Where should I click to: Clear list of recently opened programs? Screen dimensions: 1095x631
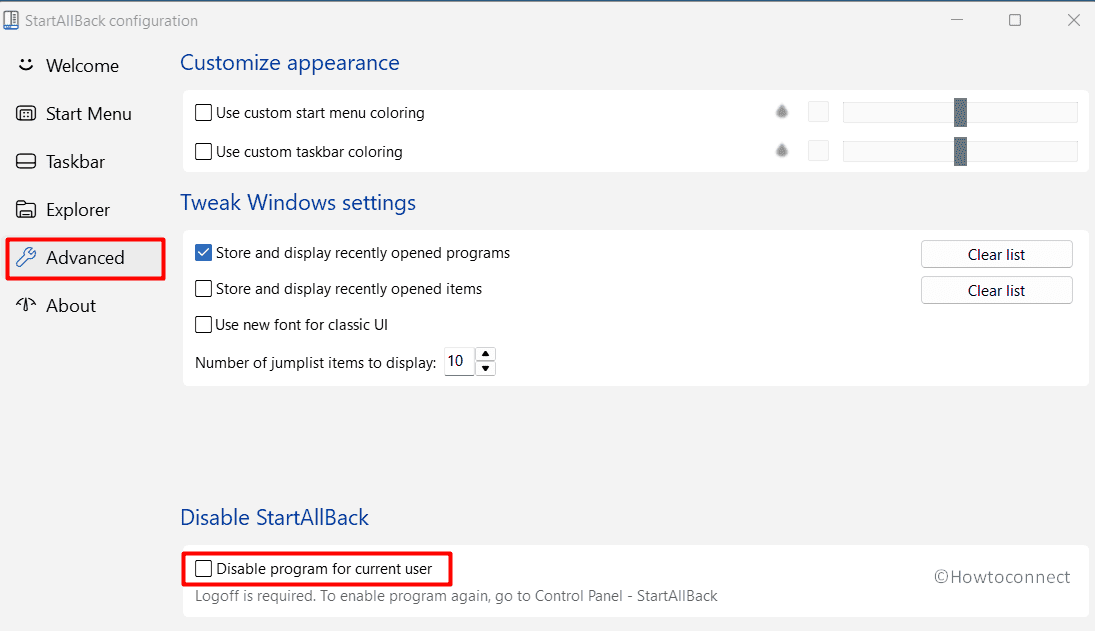996,254
